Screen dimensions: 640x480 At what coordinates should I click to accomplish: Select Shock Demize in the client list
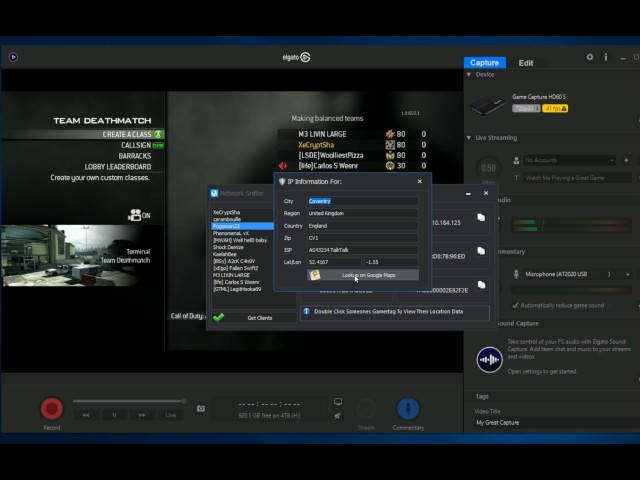(228, 247)
